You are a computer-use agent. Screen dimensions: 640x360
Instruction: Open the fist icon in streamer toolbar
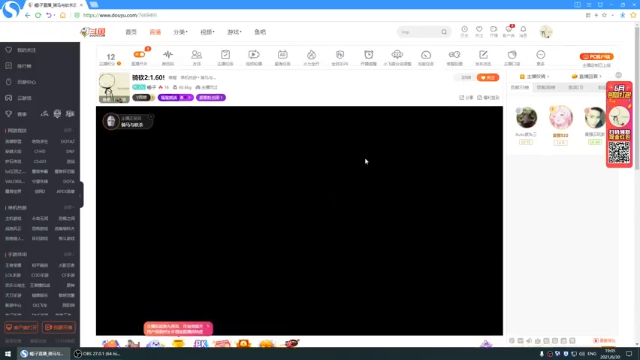pyautogui.click(x=512, y=54)
